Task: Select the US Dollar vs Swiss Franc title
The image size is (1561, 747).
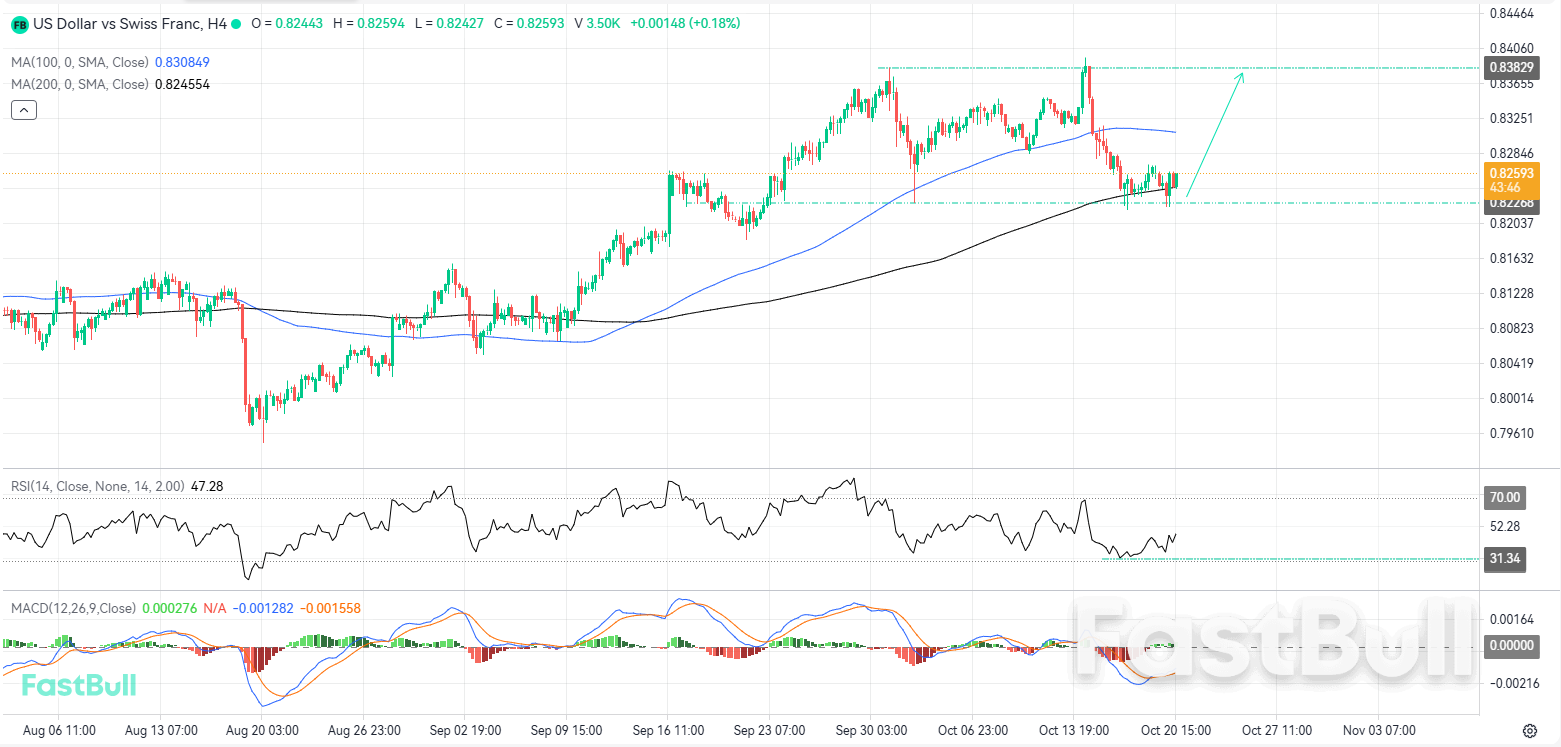Action: point(130,23)
